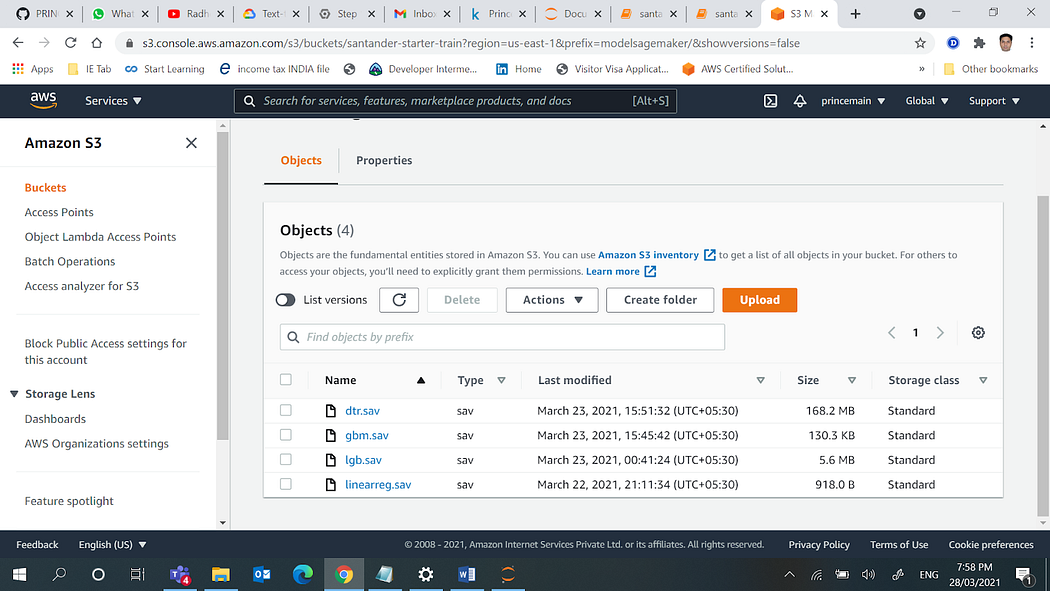Screen dimensions: 1050x591
Task: Open Chrome profile avatar
Action: tap(1005, 43)
